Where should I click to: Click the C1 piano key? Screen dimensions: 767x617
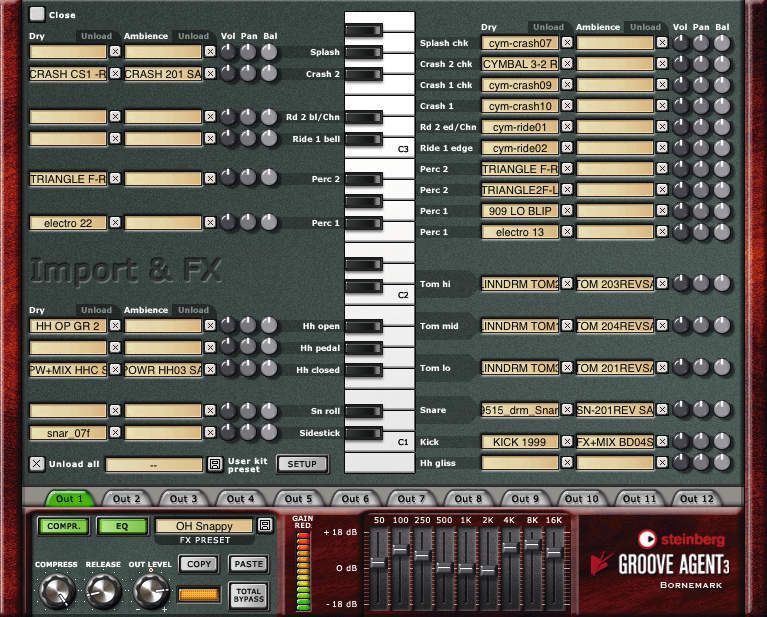[397, 442]
